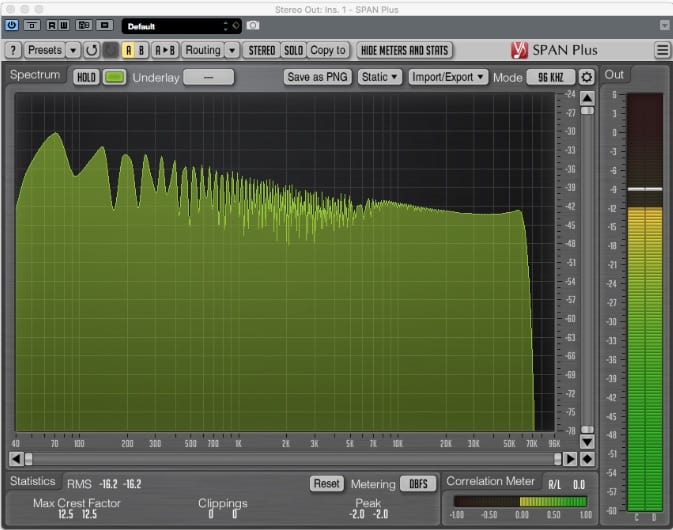673x530 pixels.
Task: Enable SOLO monitoring
Action: [x=293, y=50]
